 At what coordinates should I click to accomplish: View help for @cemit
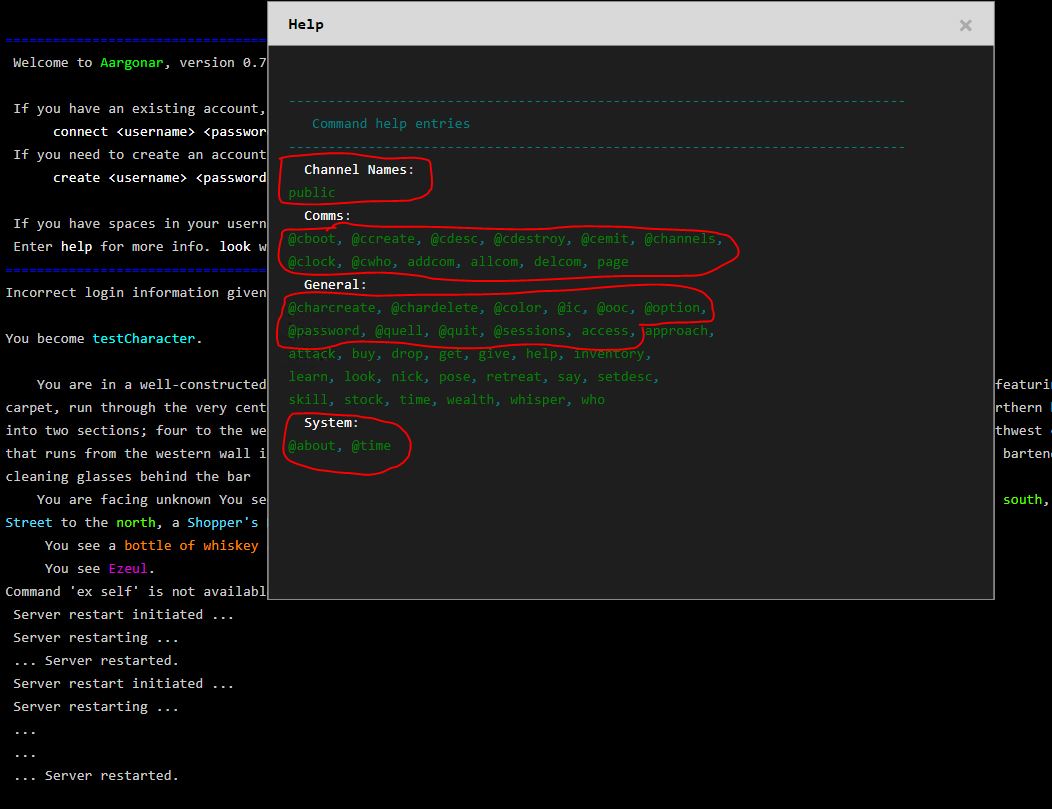tap(604, 239)
